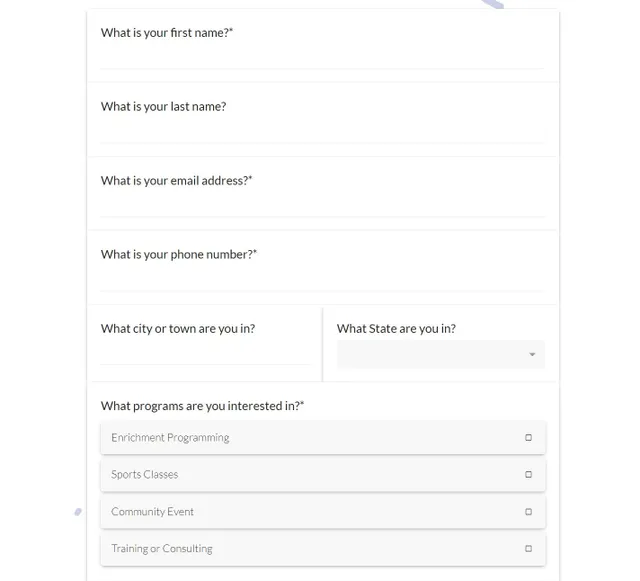640x581 pixels.
Task: Click the 'Training or Consulting' option text
Action: tap(162, 548)
